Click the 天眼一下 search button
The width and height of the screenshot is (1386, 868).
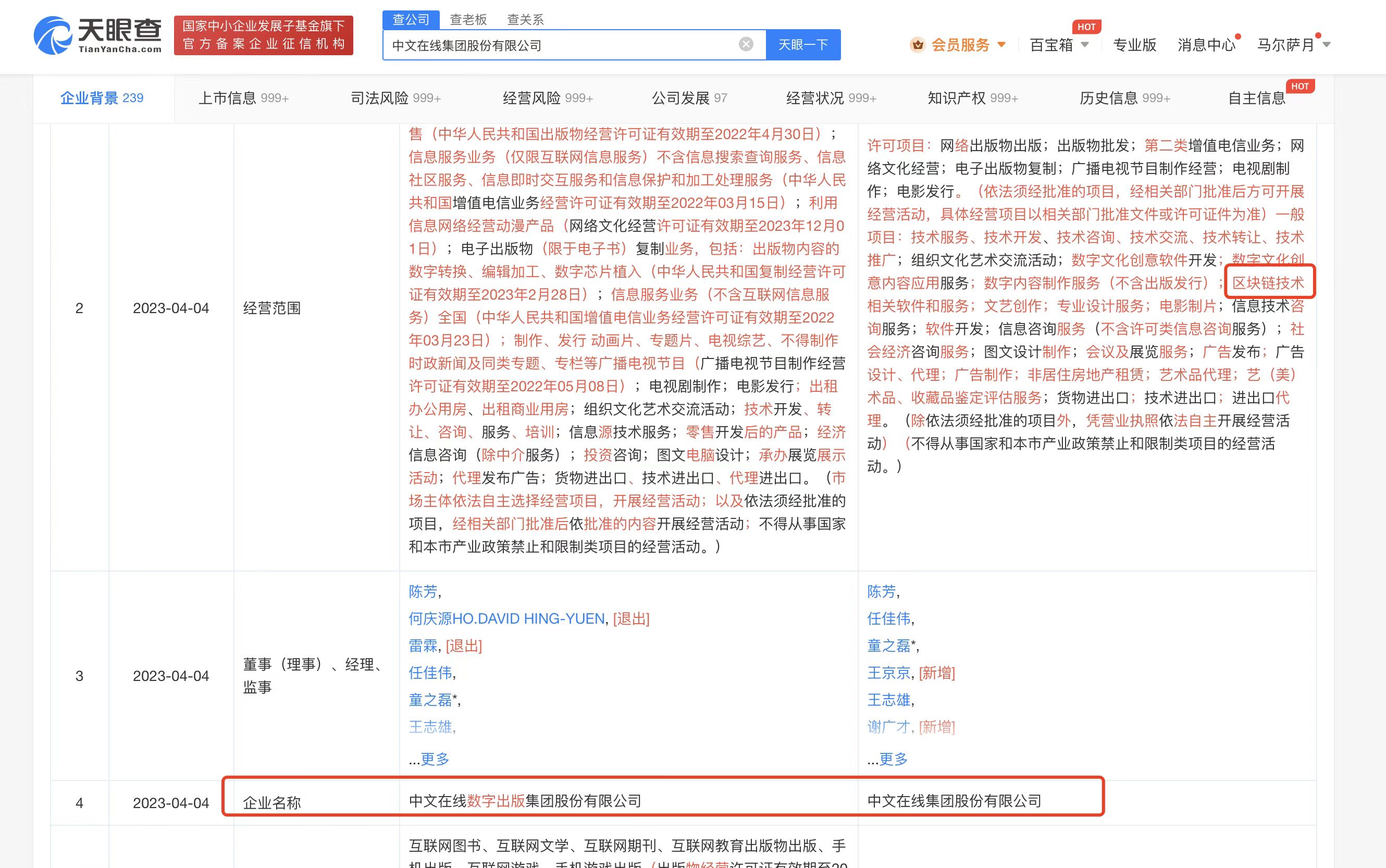pyautogui.click(x=803, y=45)
